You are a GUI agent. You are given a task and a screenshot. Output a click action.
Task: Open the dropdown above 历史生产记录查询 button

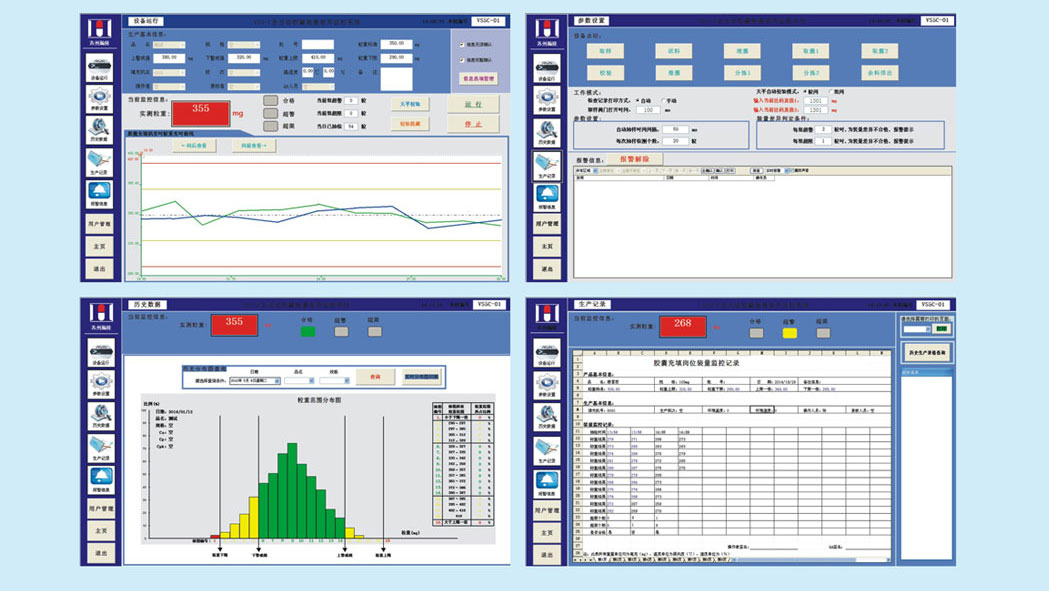pyautogui.click(x=917, y=329)
